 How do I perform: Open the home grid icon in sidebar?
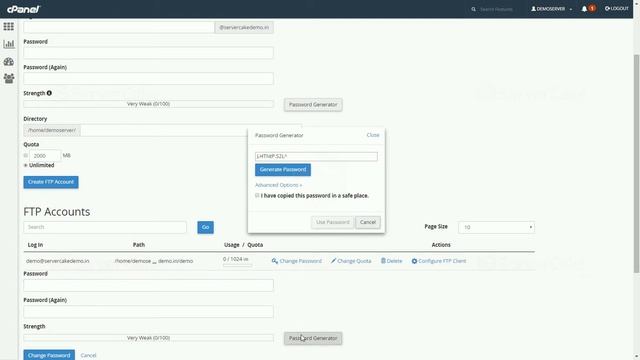click(9, 27)
